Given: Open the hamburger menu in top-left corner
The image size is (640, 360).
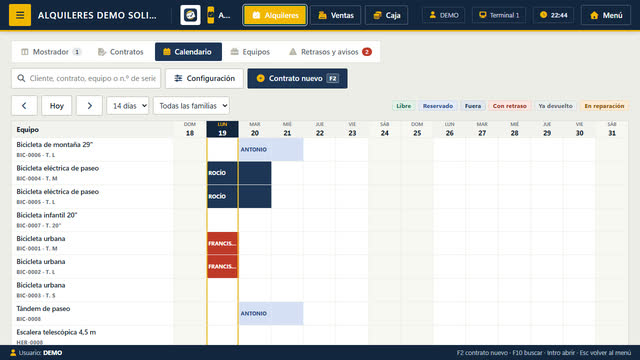Looking at the screenshot, I should [x=20, y=15].
